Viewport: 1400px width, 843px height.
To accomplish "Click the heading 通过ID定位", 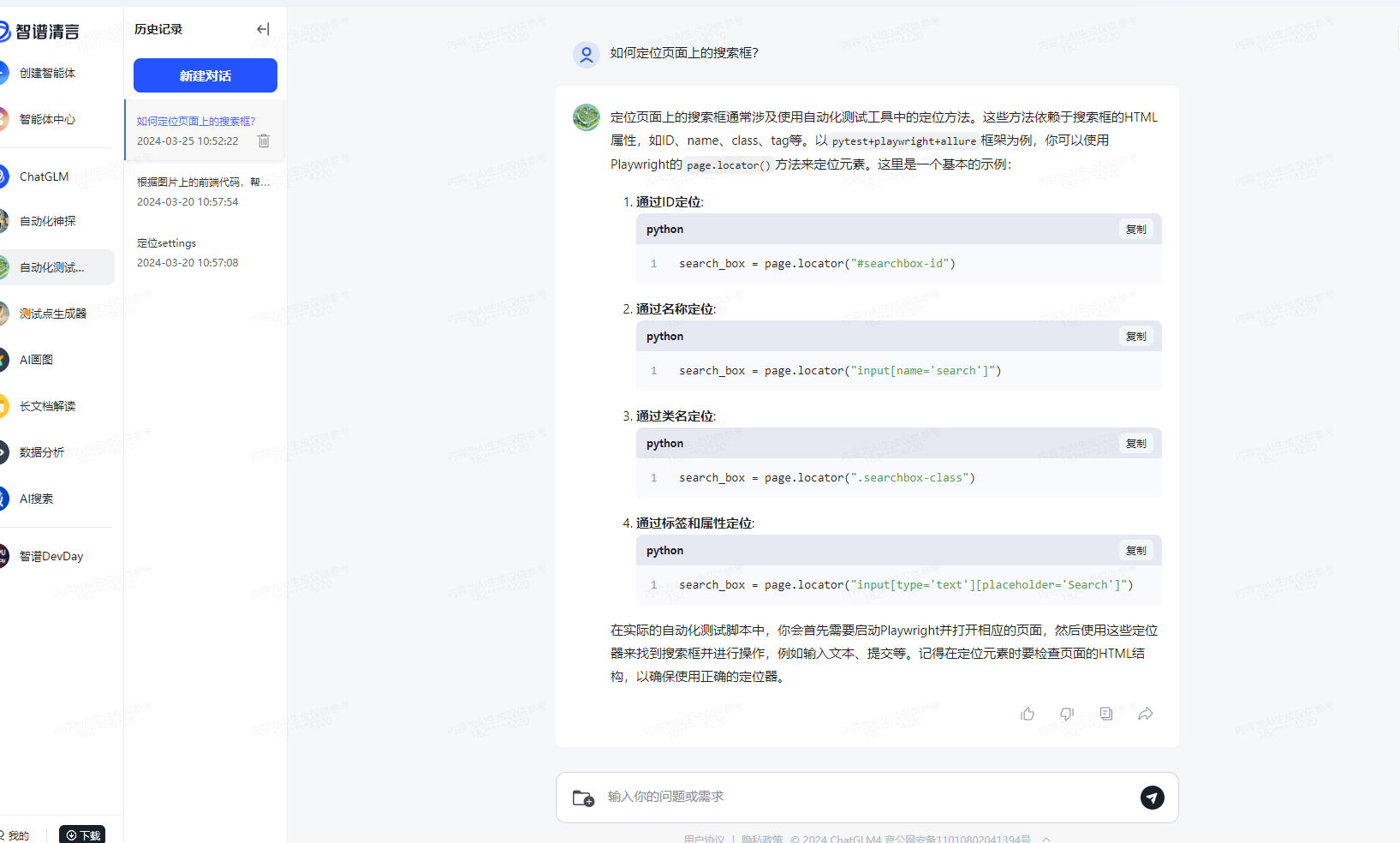I will click(669, 202).
